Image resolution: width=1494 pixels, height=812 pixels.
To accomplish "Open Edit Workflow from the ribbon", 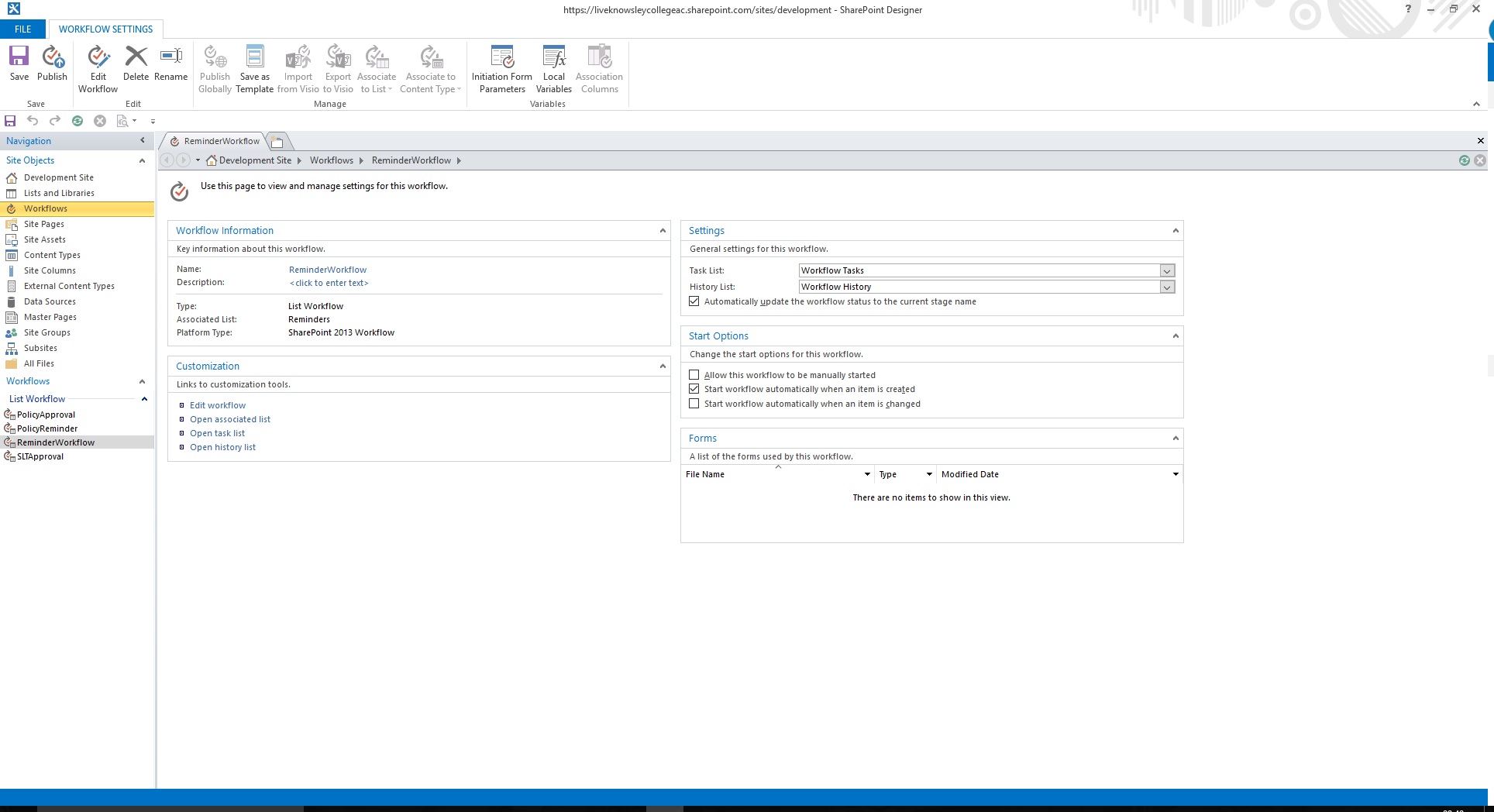I will 98,69.
